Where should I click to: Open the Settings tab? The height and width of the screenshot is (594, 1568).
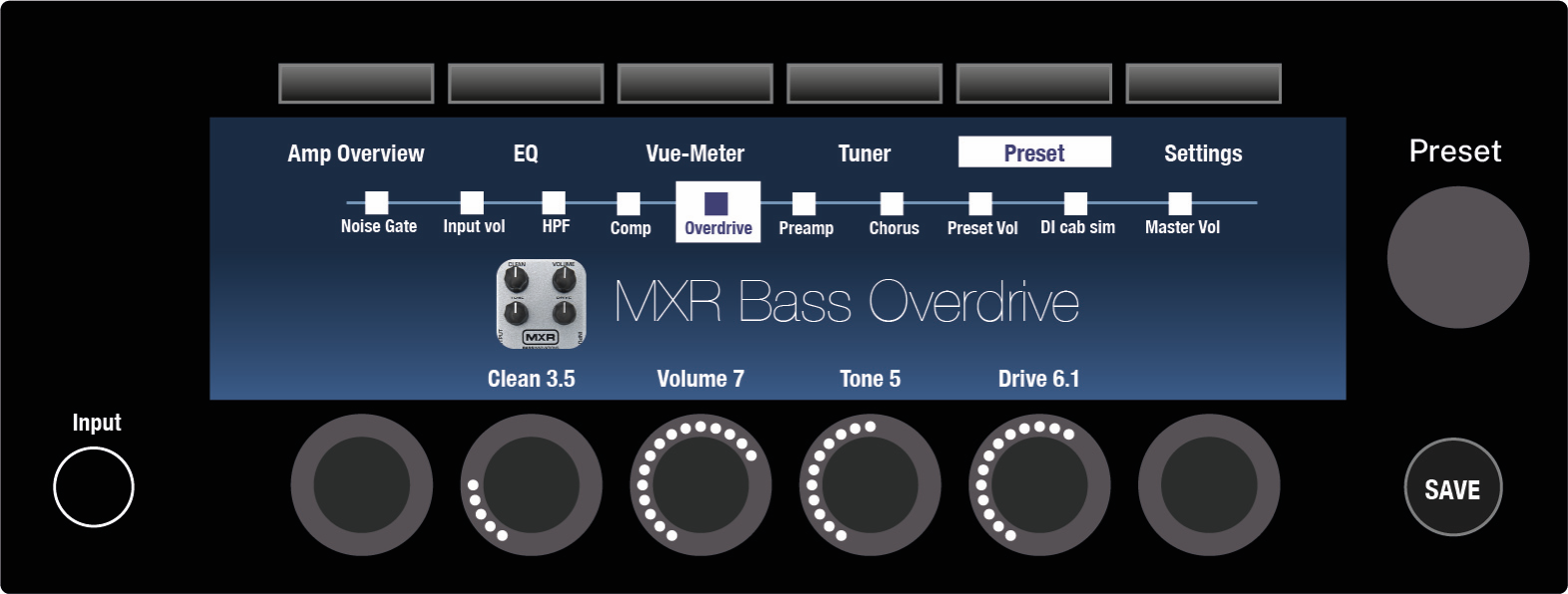point(1203,153)
